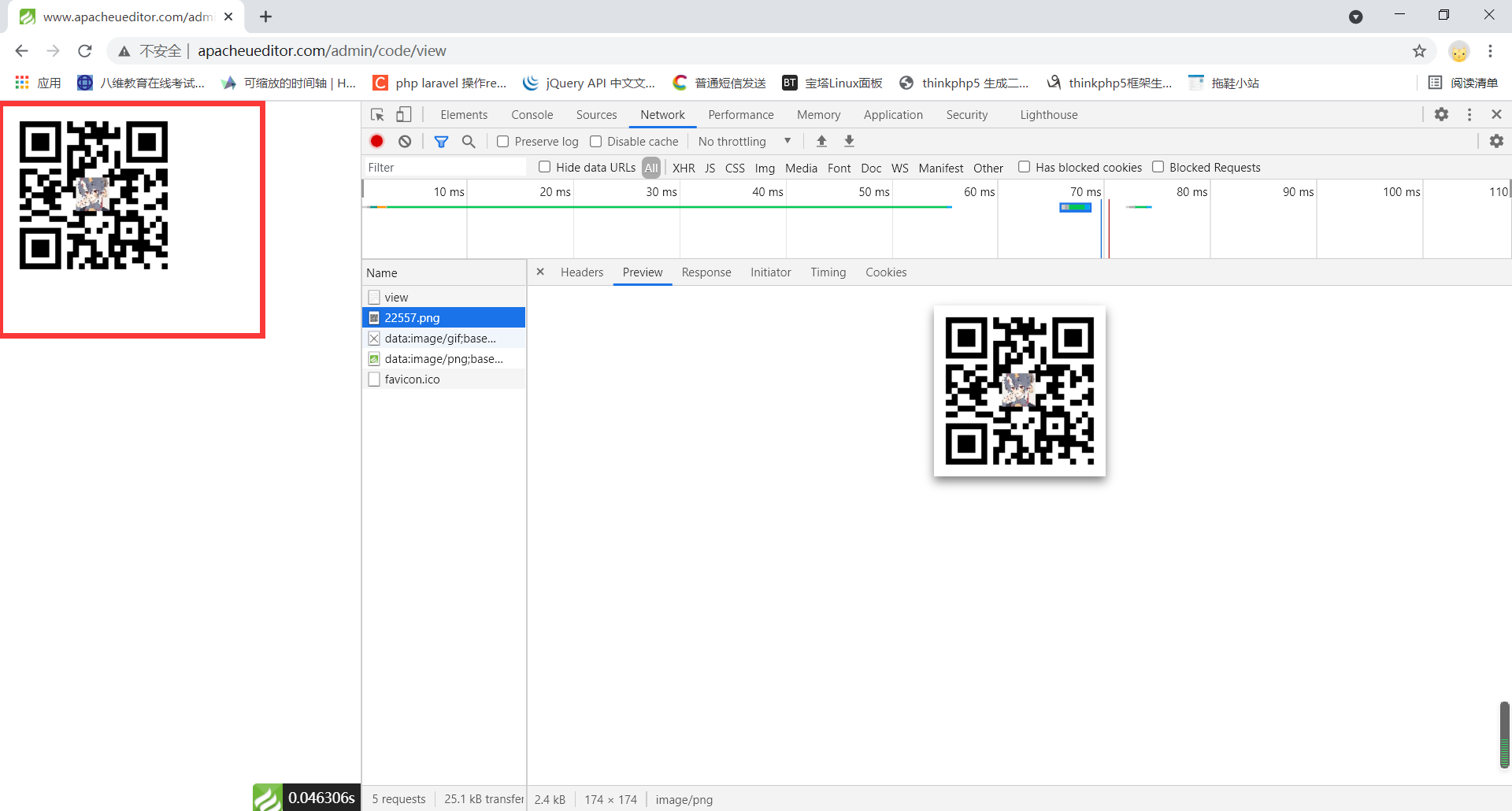Select the All filter type
The width and height of the screenshot is (1512, 811).
pos(651,168)
